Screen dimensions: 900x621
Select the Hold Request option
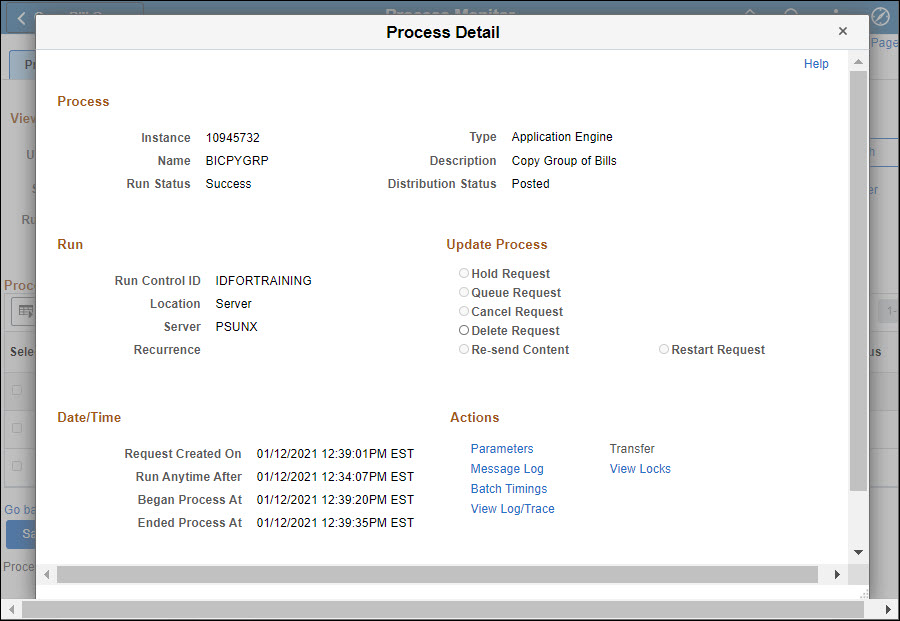(x=464, y=273)
